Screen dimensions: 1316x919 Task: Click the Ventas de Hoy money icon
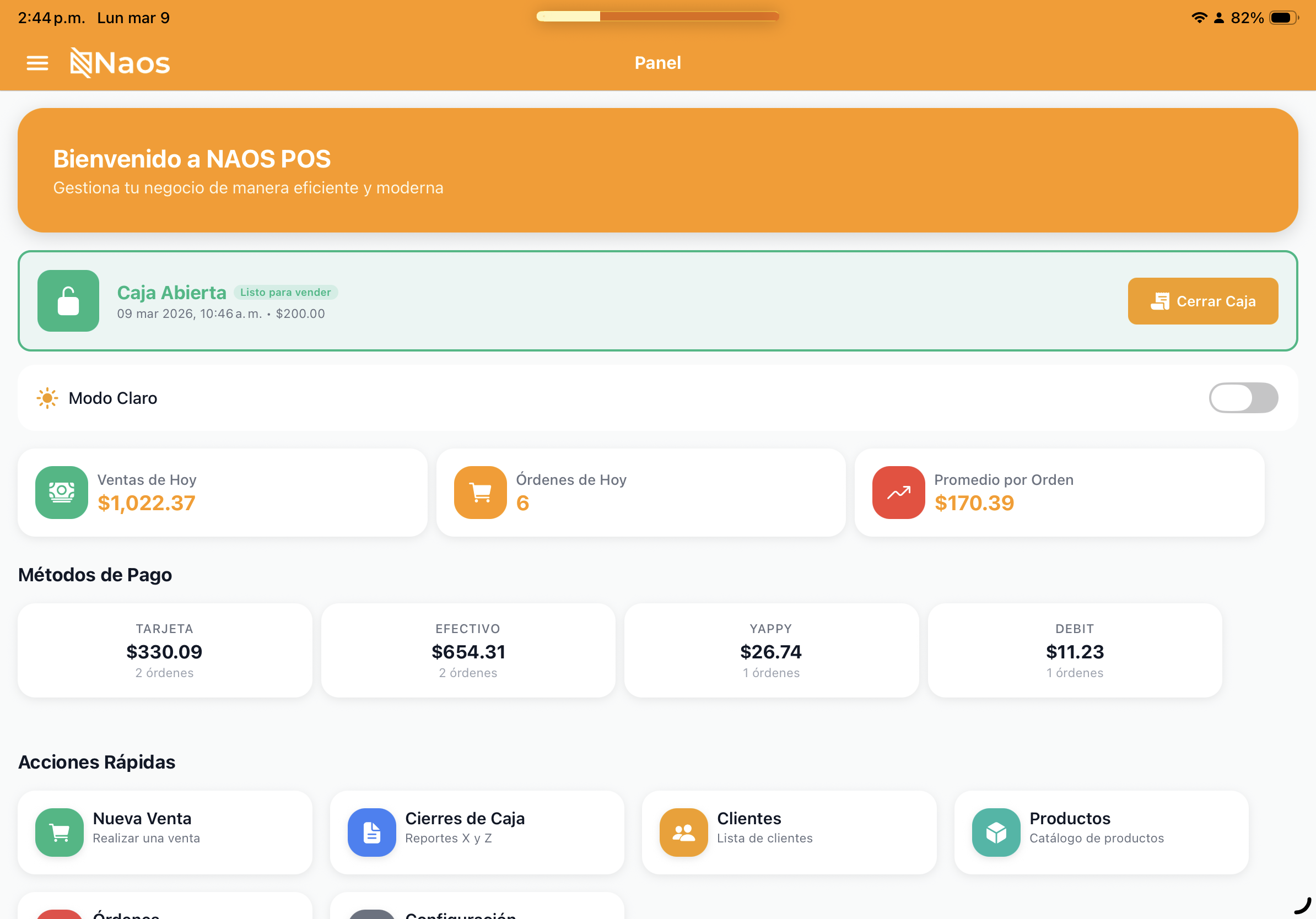pyautogui.click(x=61, y=492)
